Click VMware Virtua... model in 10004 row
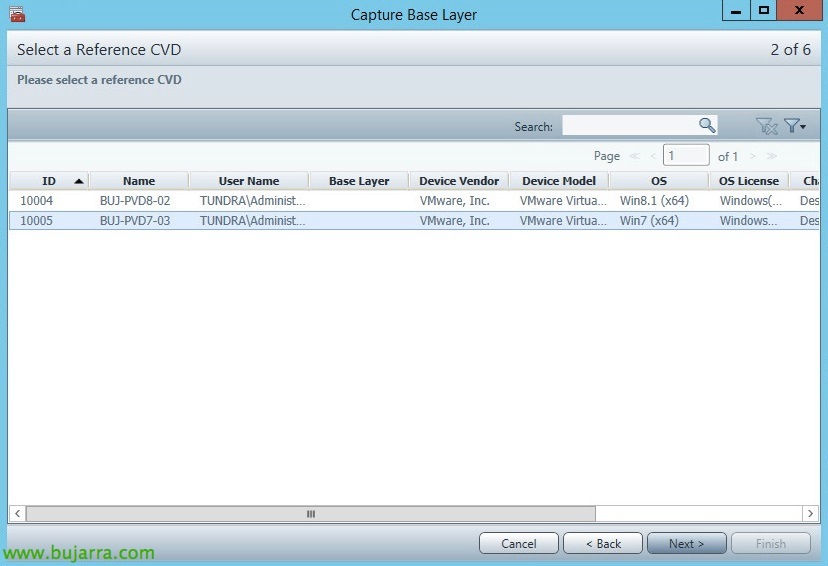Viewport: 828px width, 566px height. coord(563,201)
